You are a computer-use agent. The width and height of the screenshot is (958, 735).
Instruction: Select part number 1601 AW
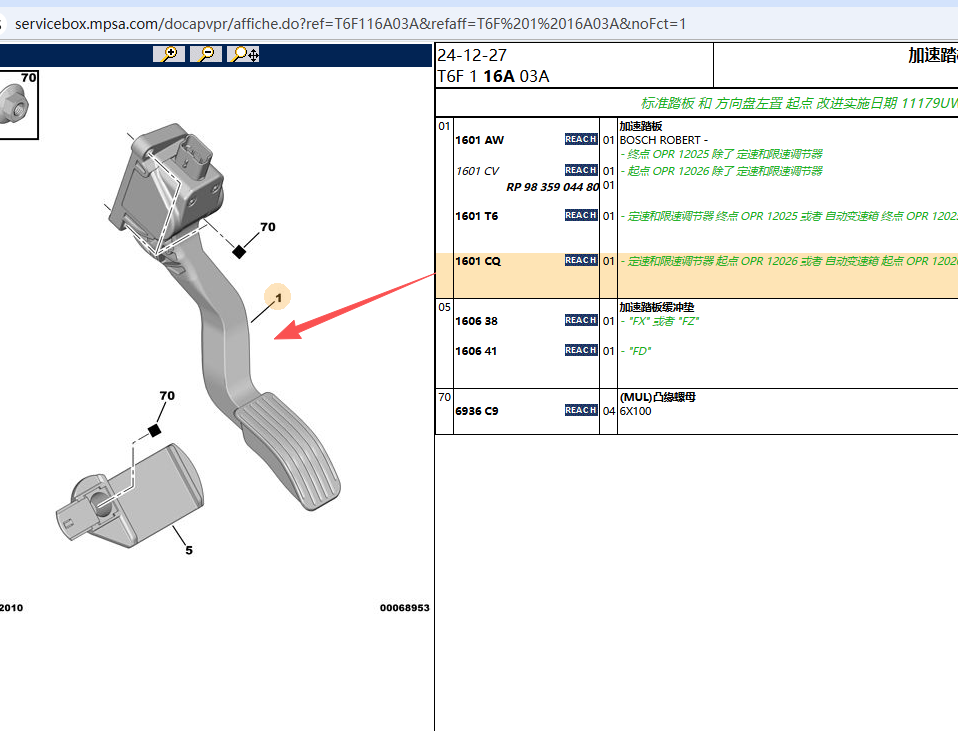480,141
